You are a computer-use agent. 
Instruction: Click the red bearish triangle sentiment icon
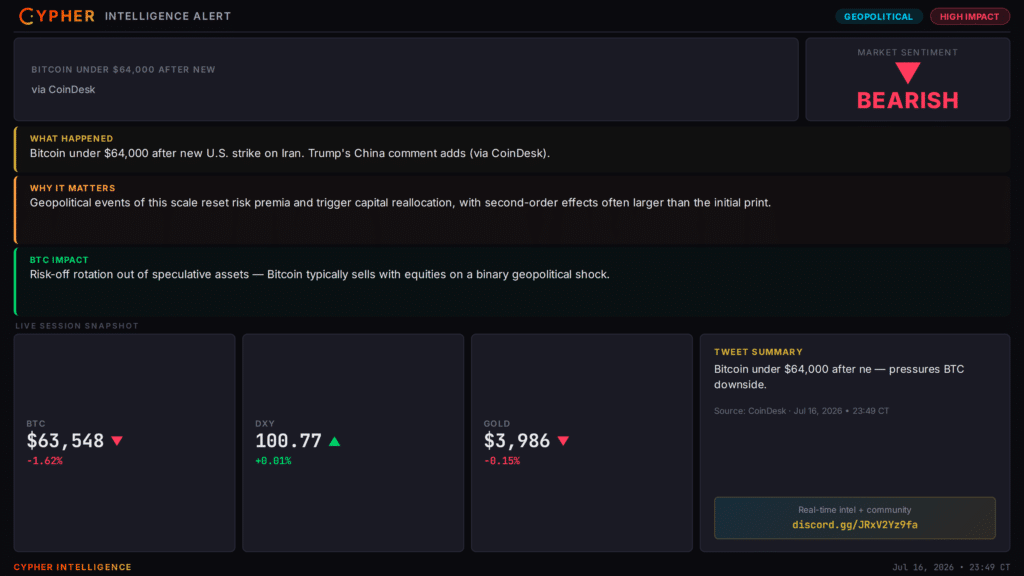907,72
